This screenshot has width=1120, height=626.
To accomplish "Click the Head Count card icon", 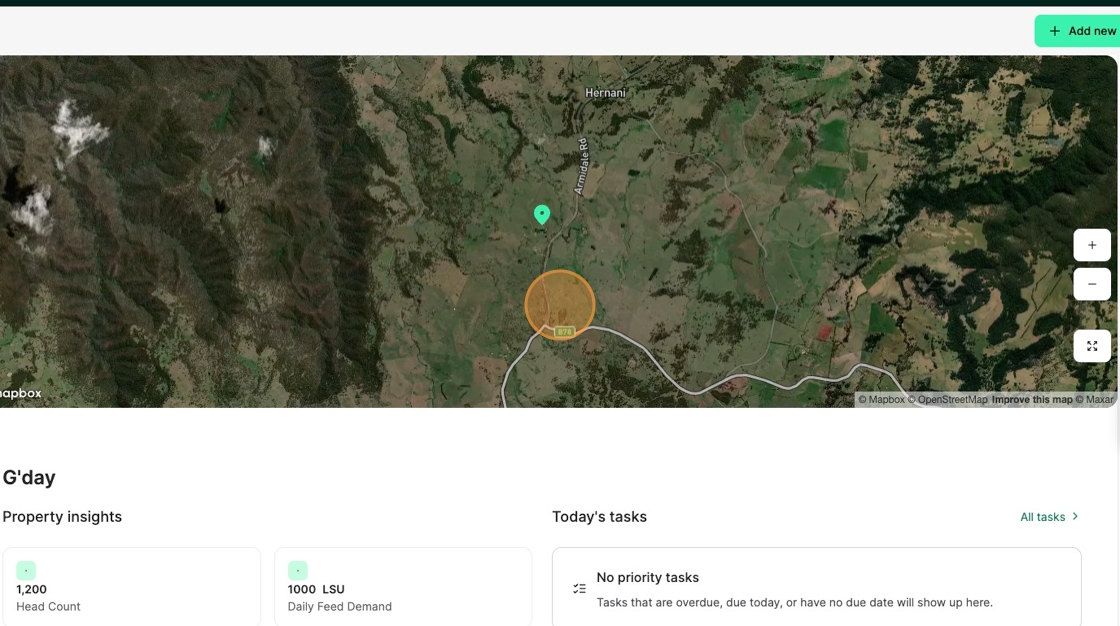I will pyautogui.click(x=26, y=570).
